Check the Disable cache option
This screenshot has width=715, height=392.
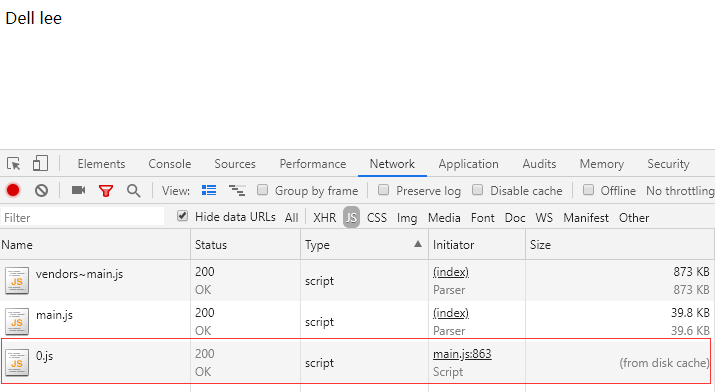(x=477, y=190)
